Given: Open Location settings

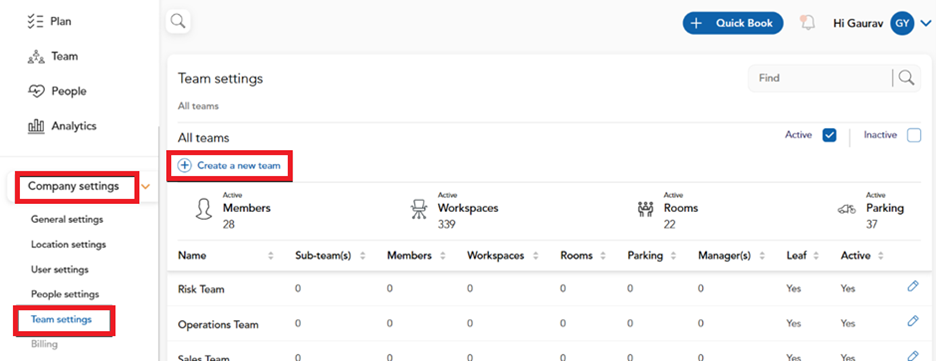Looking at the screenshot, I should click(69, 245).
